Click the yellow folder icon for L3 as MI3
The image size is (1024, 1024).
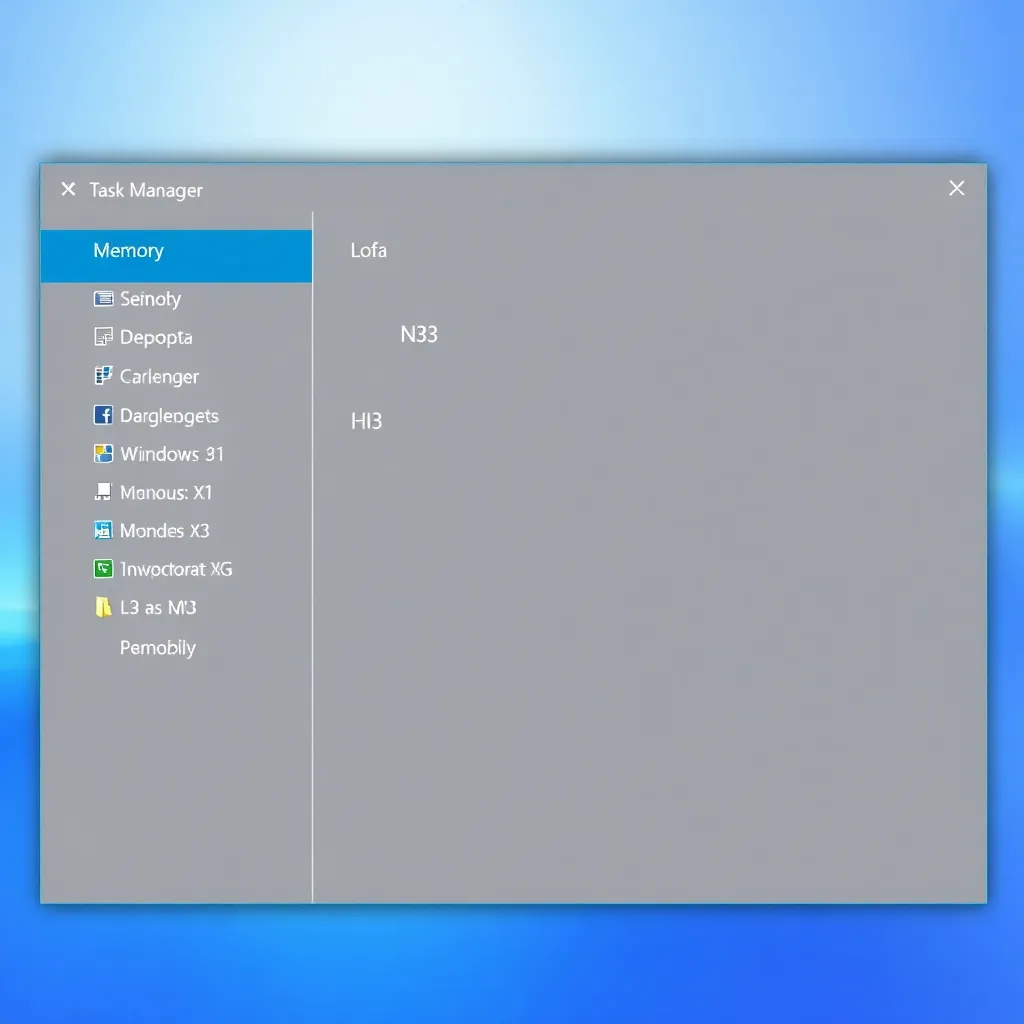tap(103, 607)
